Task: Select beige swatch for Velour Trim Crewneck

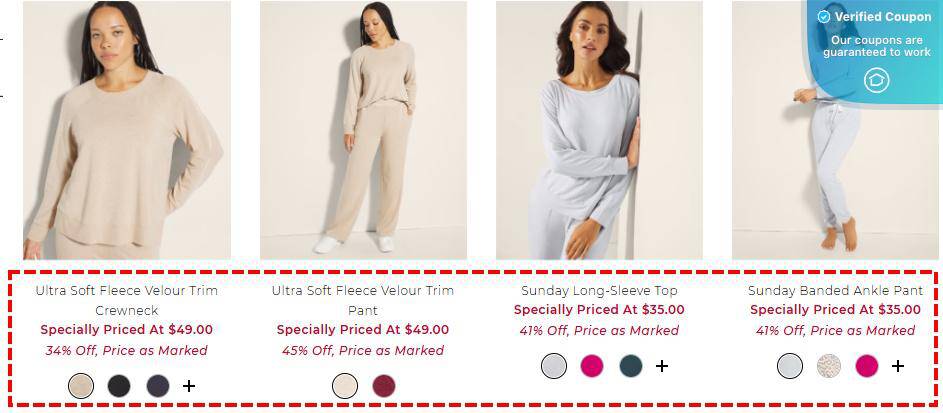Action: [x=81, y=385]
